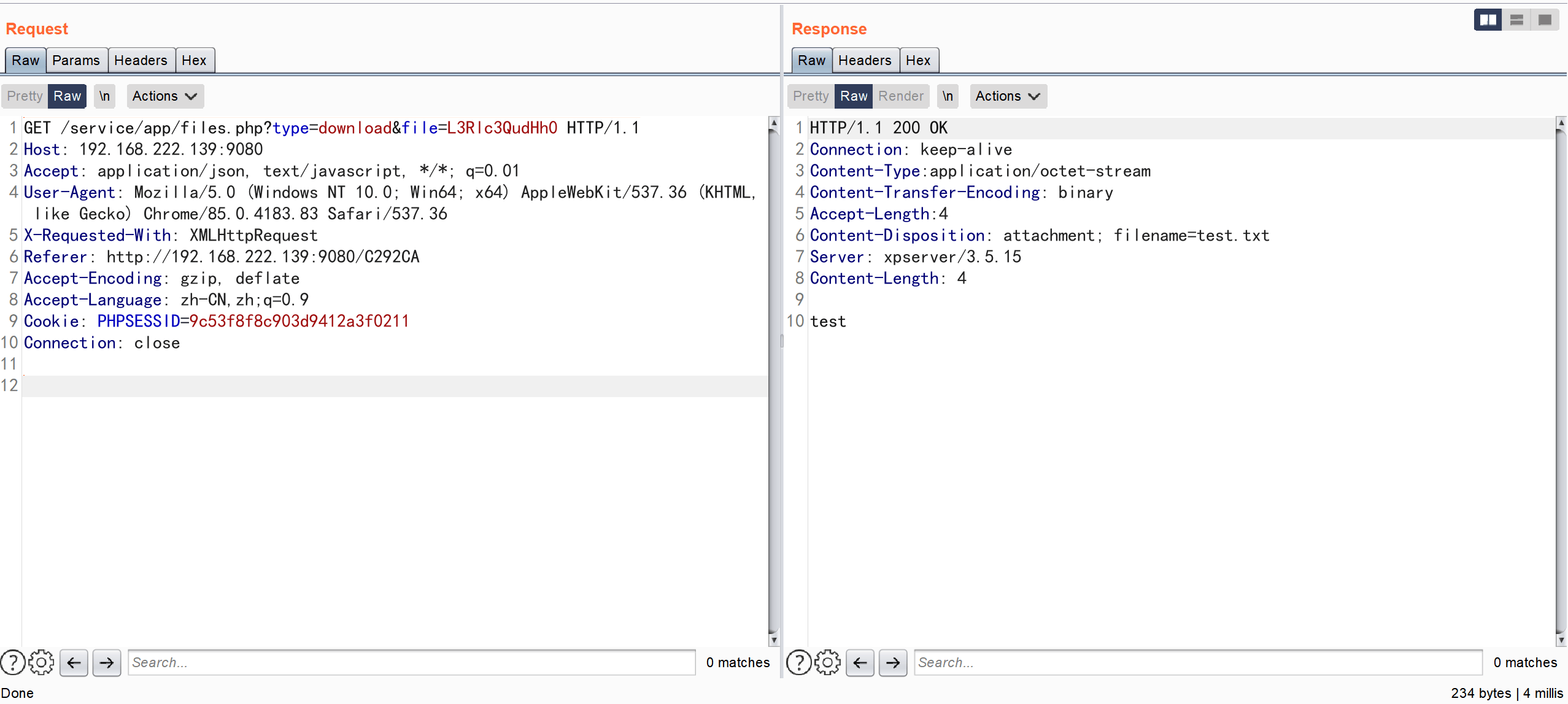This screenshot has width=1568, height=704.
Task: Open the Request Params tab
Action: [x=76, y=60]
